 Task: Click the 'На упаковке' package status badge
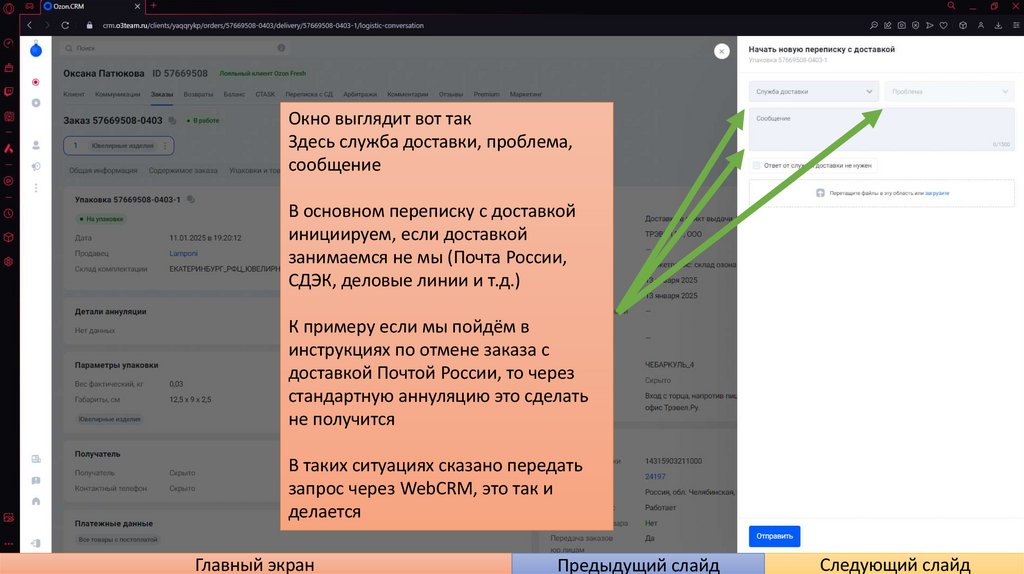[101, 219]
